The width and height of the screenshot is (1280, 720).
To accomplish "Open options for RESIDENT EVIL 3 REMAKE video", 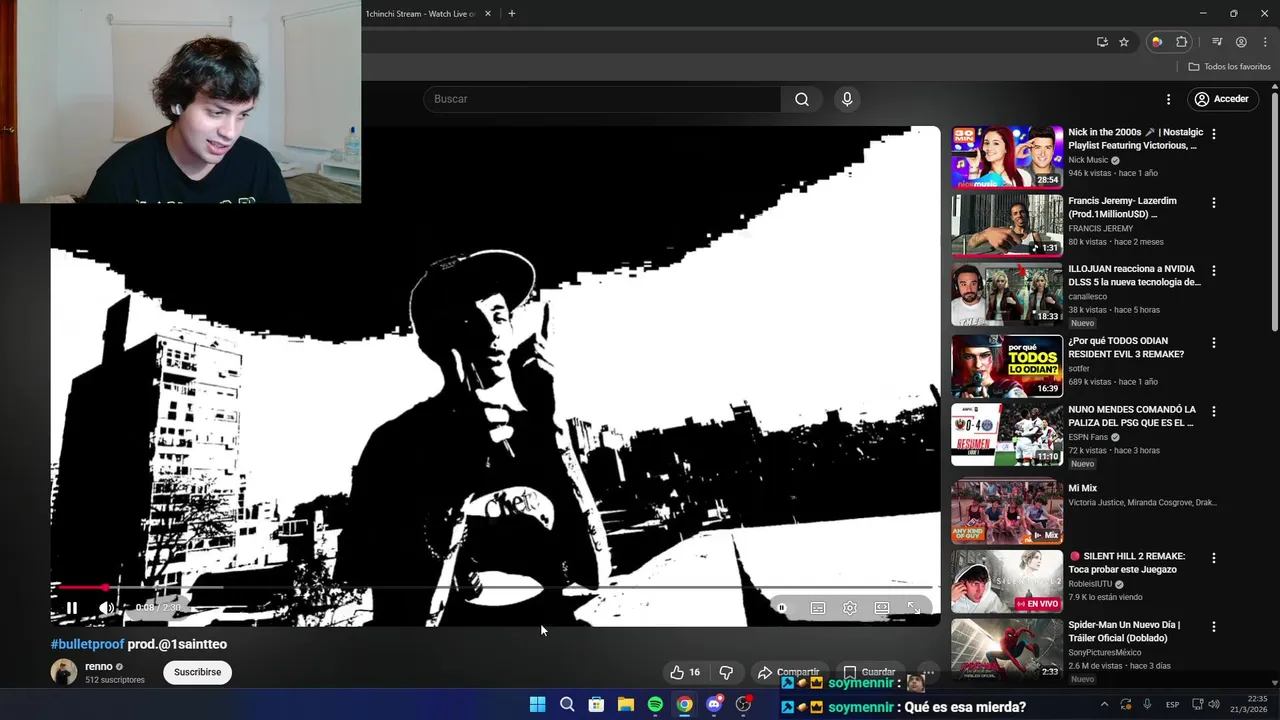I will coord(1214,342).
